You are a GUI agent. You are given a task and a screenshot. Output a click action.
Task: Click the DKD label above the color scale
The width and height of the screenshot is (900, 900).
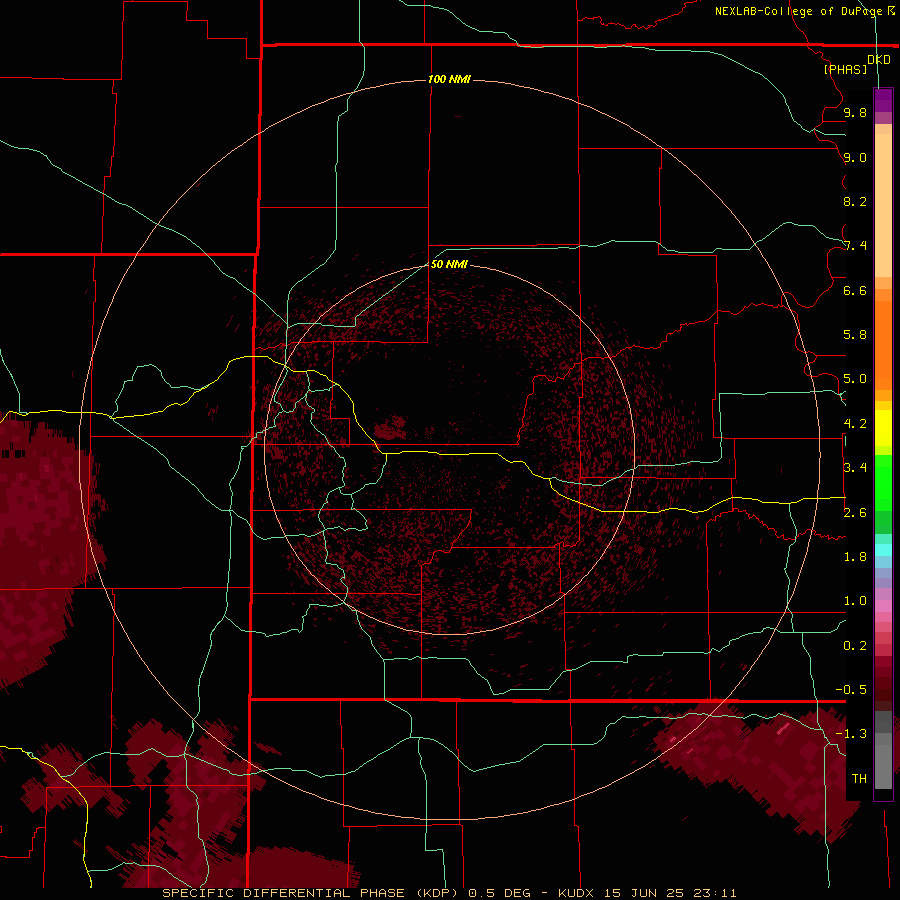pyautogui.click(x=878, y=60)
